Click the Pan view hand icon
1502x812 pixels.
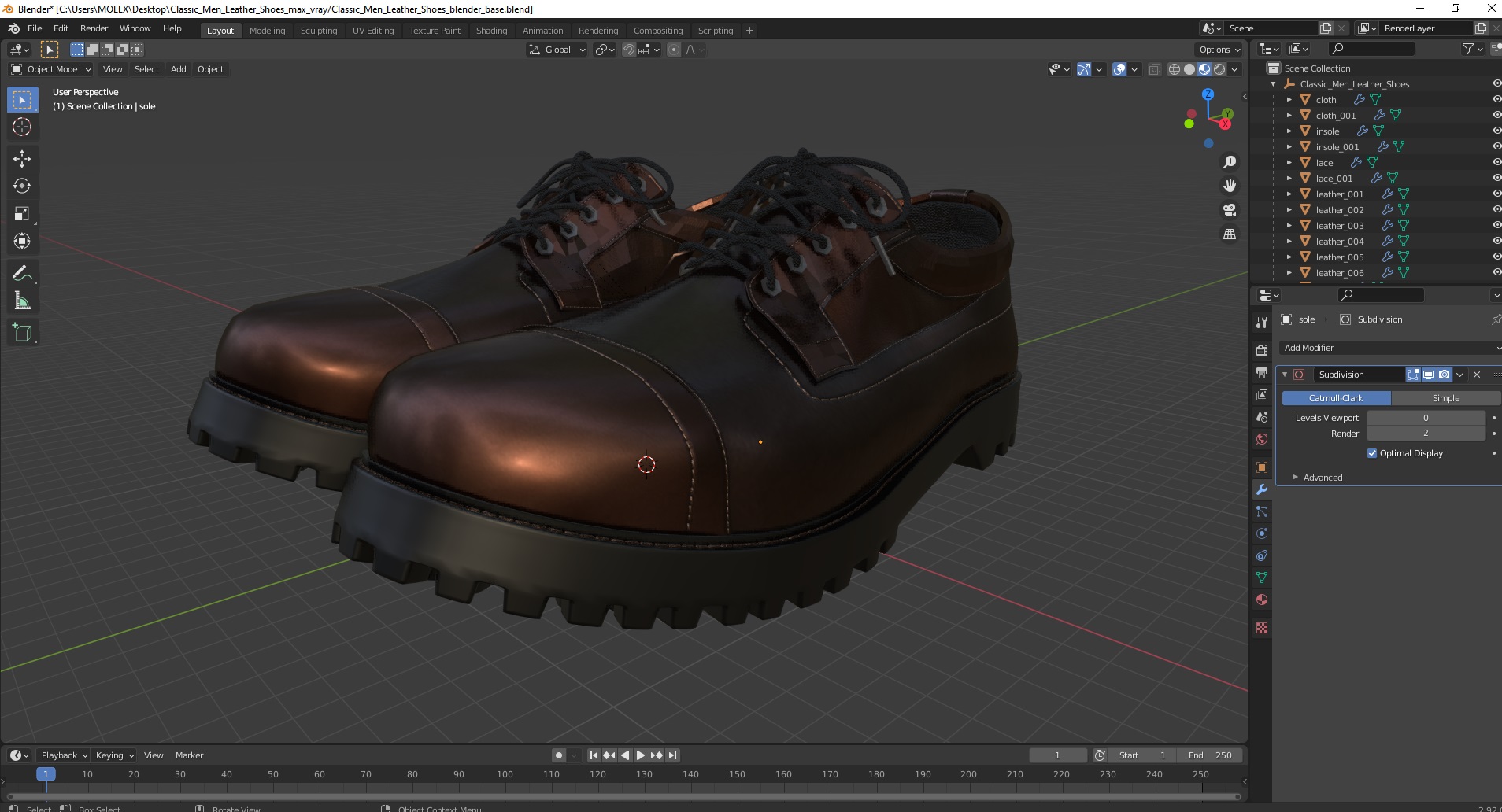click(1229, 186)
